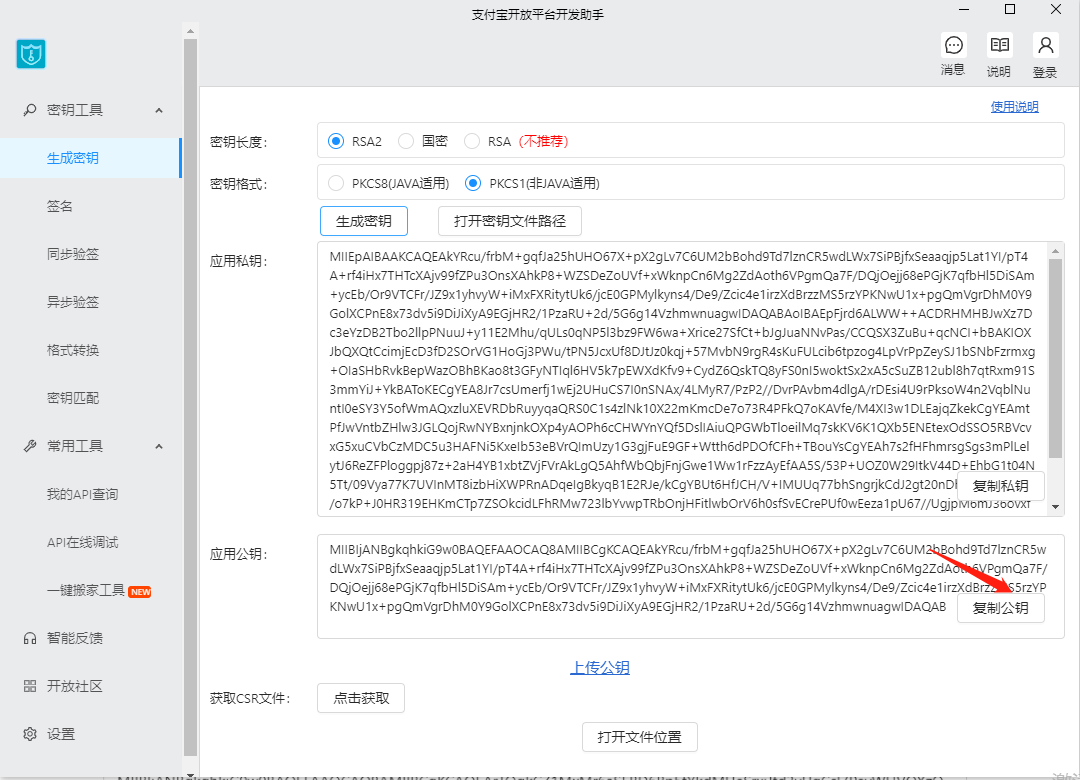Click the 密钥格式 label
Viewport: 1080px width, 780px height.
point(238,184)
